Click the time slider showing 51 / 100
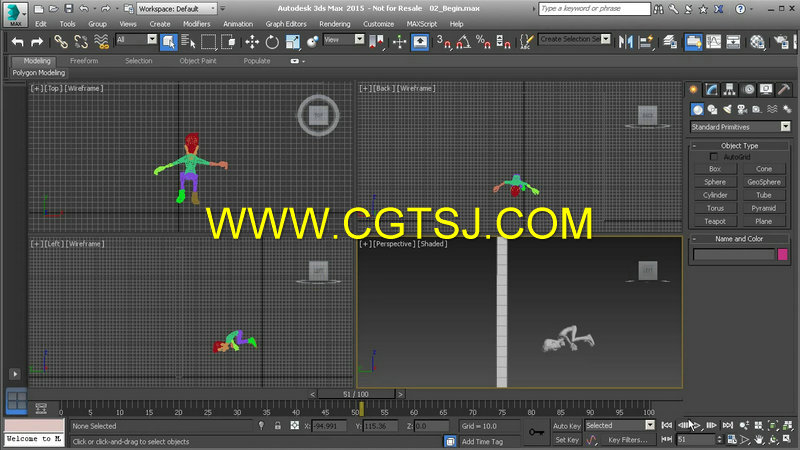Screen dimensions: 800x450 tap(356, 394)
